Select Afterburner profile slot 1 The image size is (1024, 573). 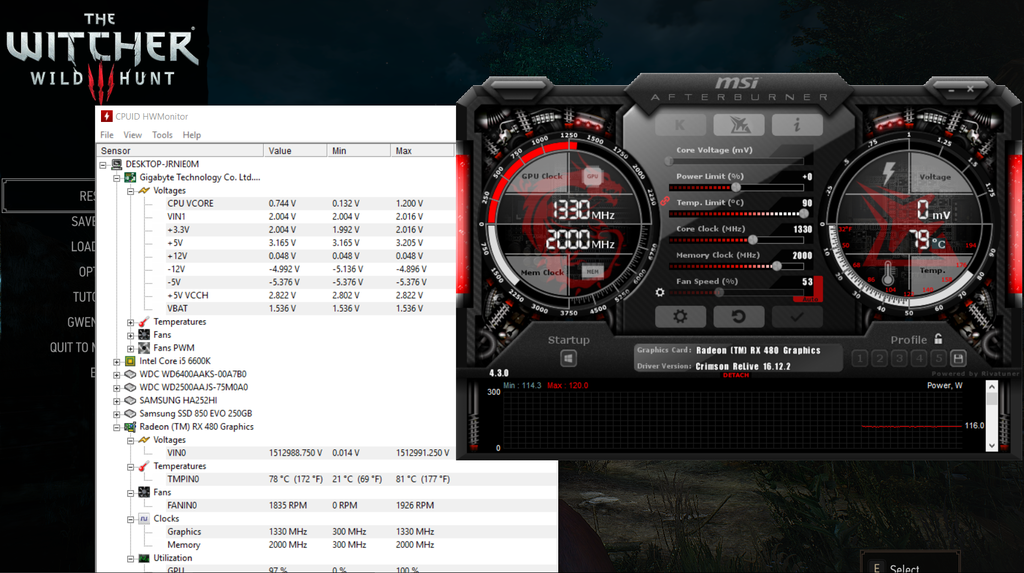click(x=860, y=358)
